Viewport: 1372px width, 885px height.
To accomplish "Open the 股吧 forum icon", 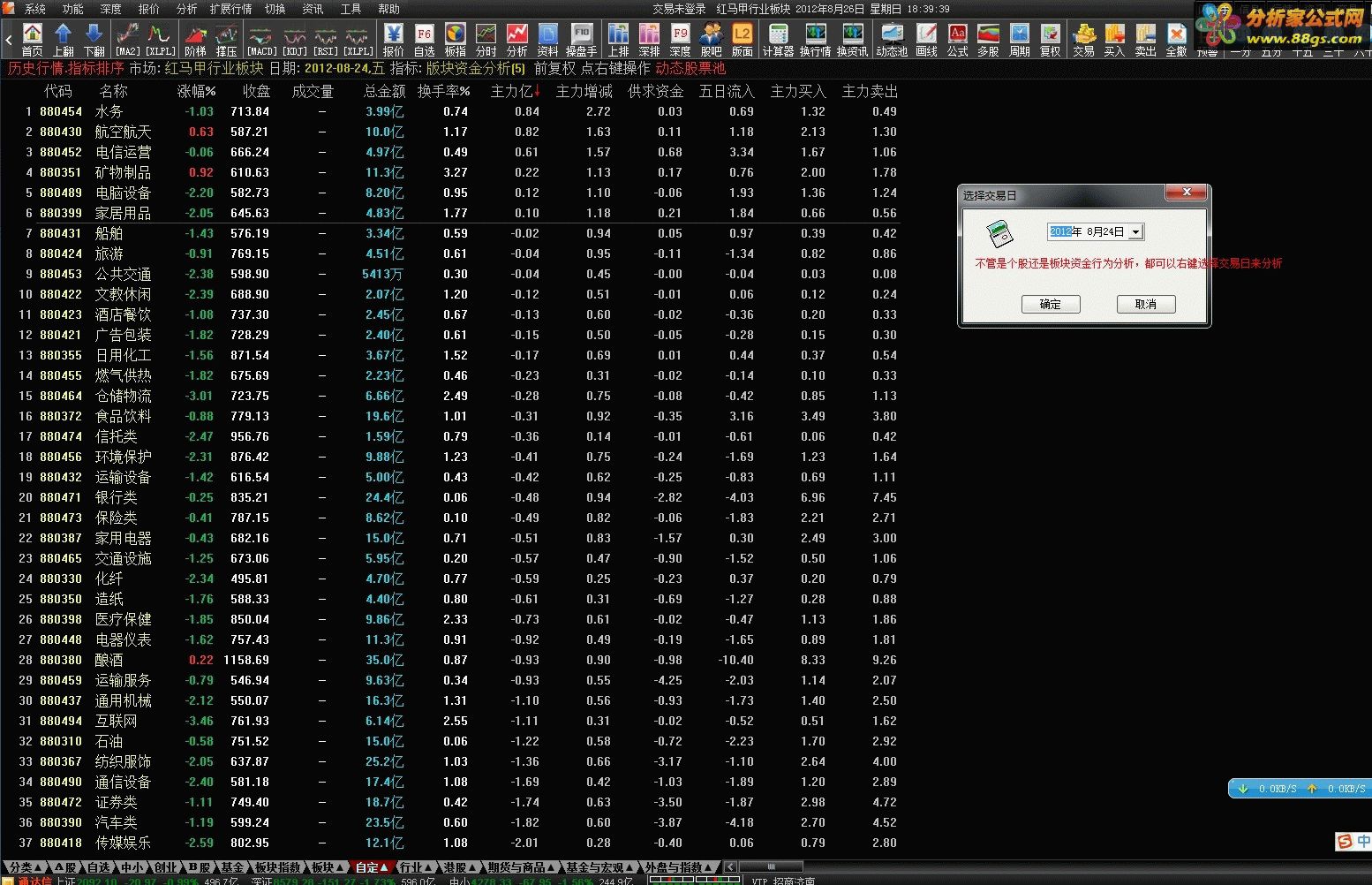I will (711, 40).
